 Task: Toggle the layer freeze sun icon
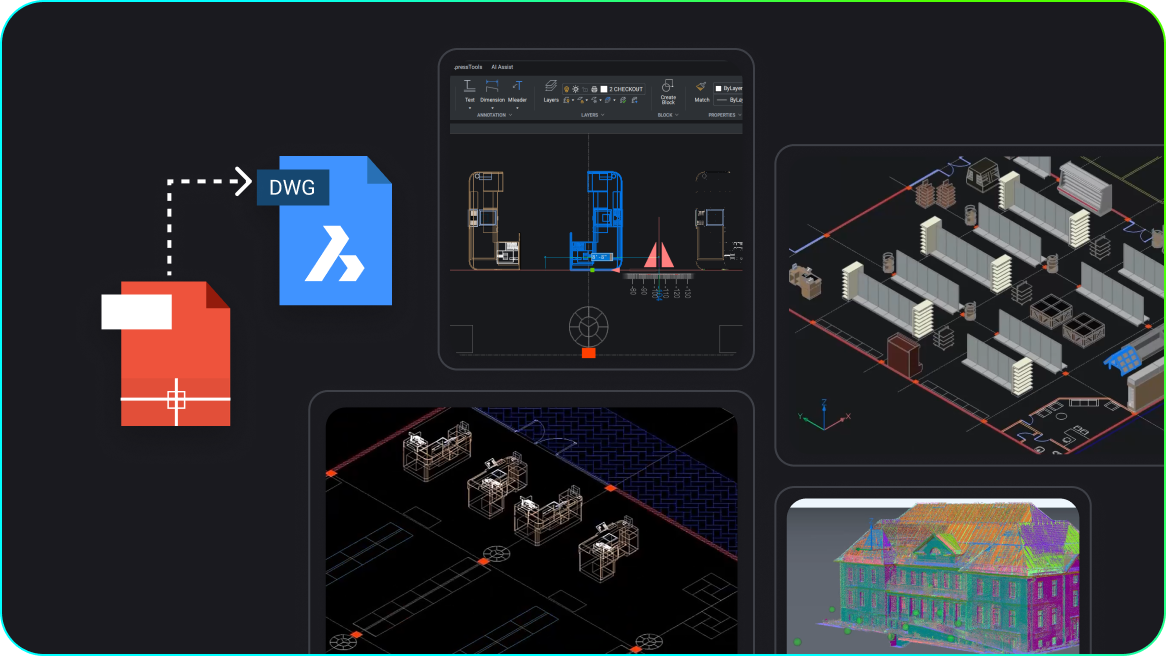tap(576, 89)
